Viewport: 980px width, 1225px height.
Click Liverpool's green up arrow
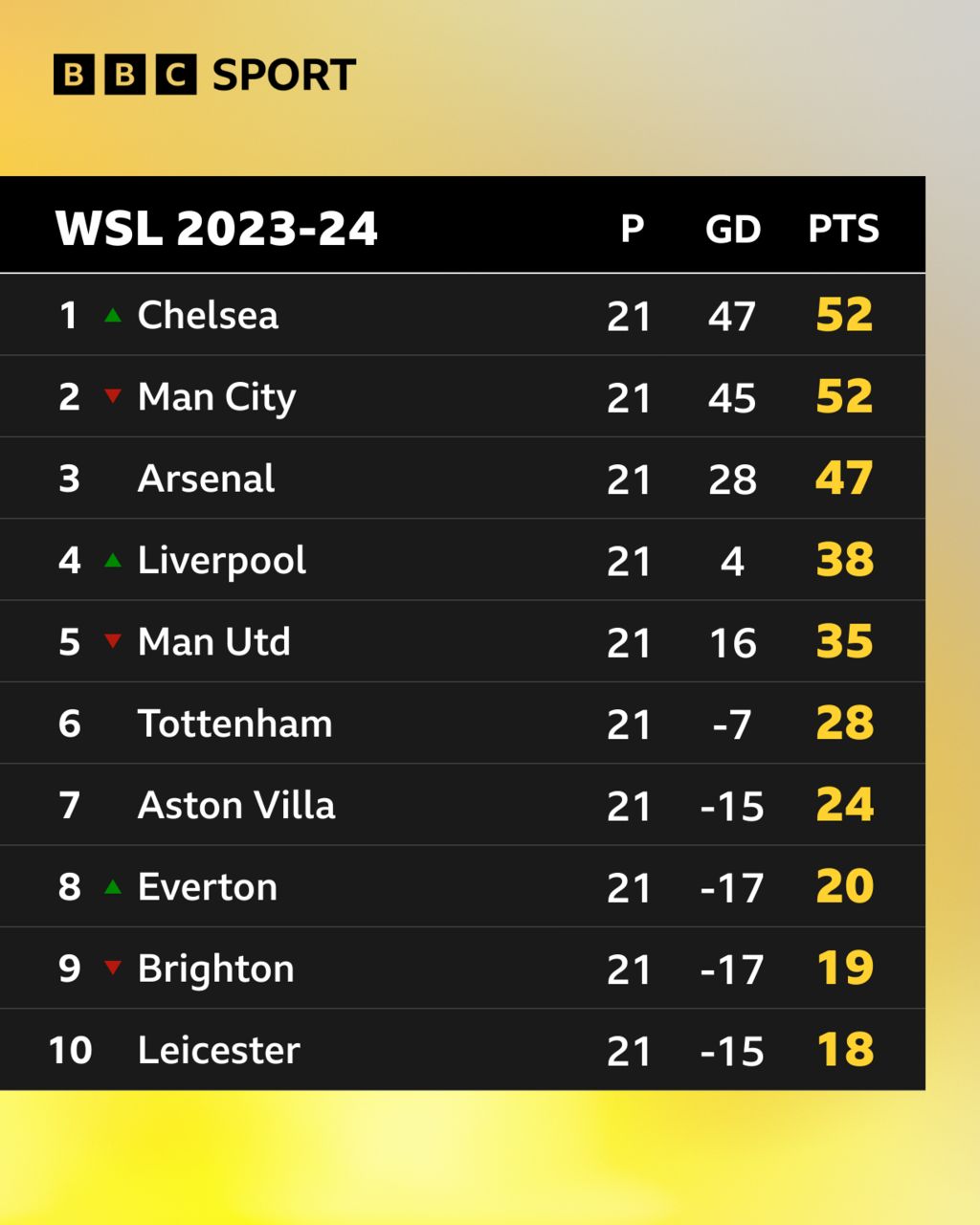coord(113,560)
